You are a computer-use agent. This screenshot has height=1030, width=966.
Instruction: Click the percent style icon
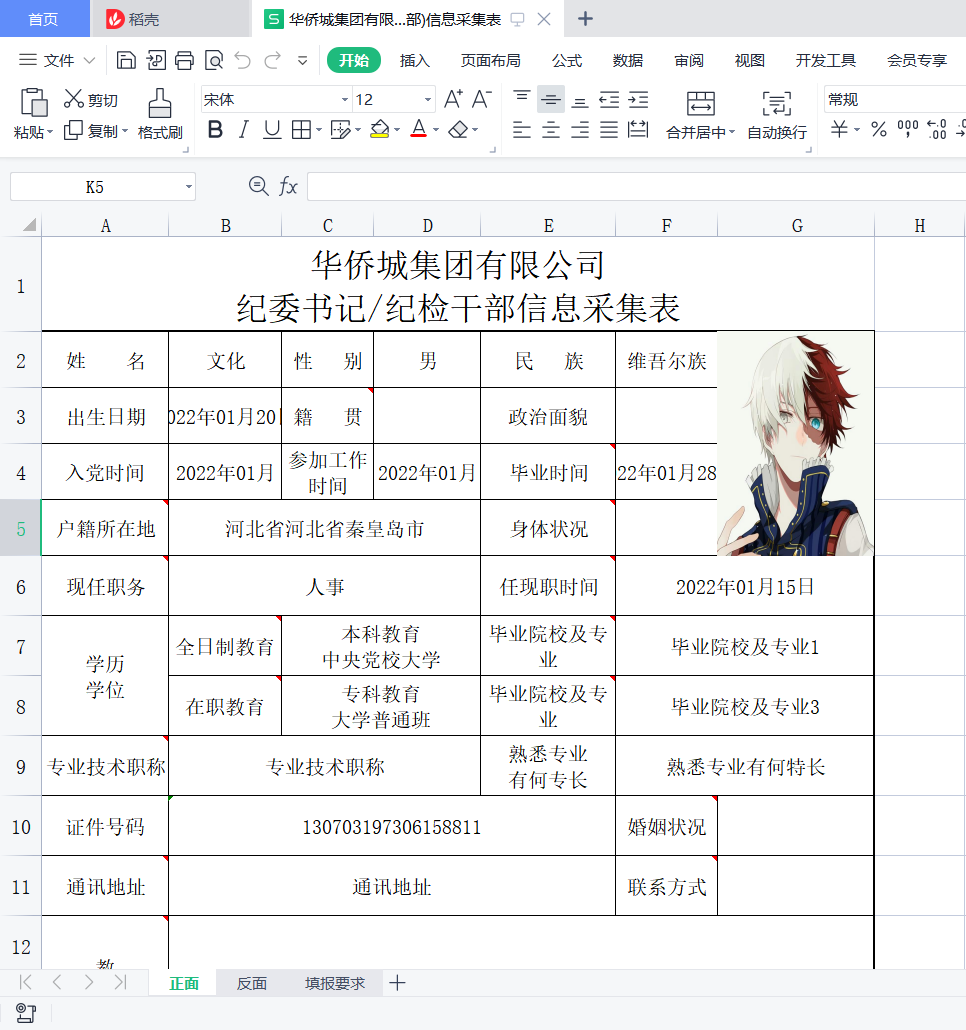[880, 130]
